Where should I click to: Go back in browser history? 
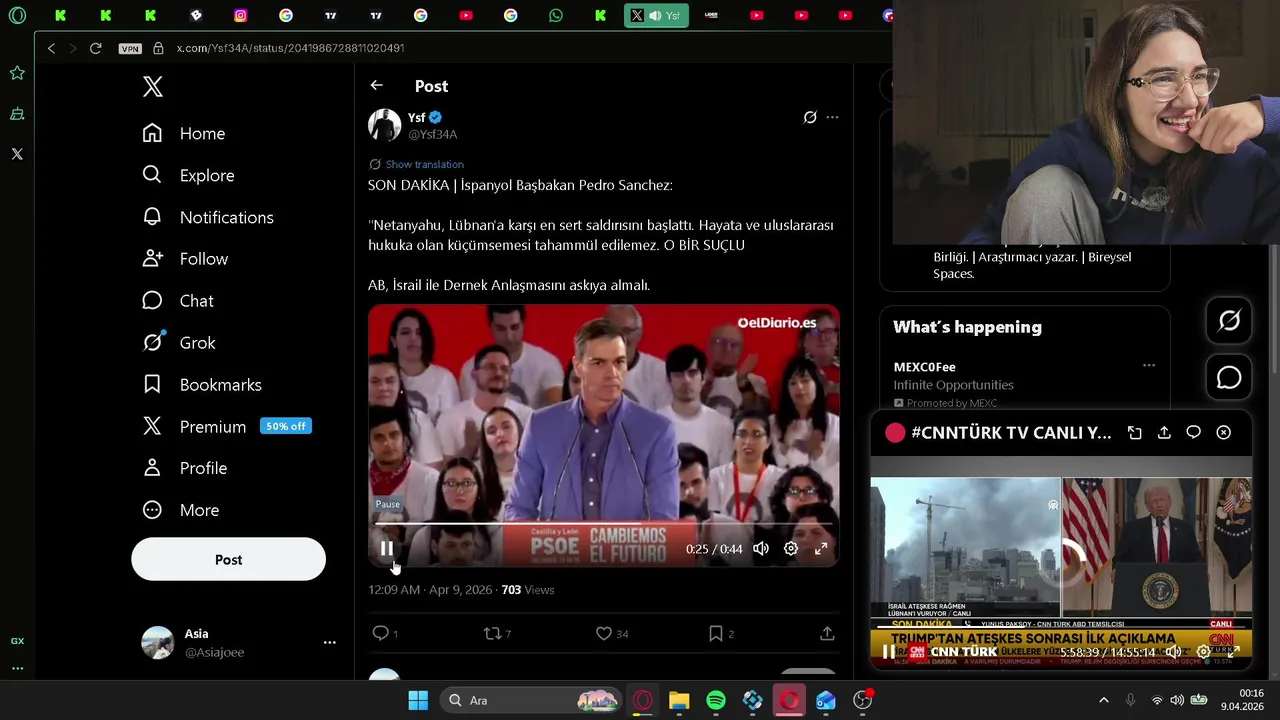51,48
